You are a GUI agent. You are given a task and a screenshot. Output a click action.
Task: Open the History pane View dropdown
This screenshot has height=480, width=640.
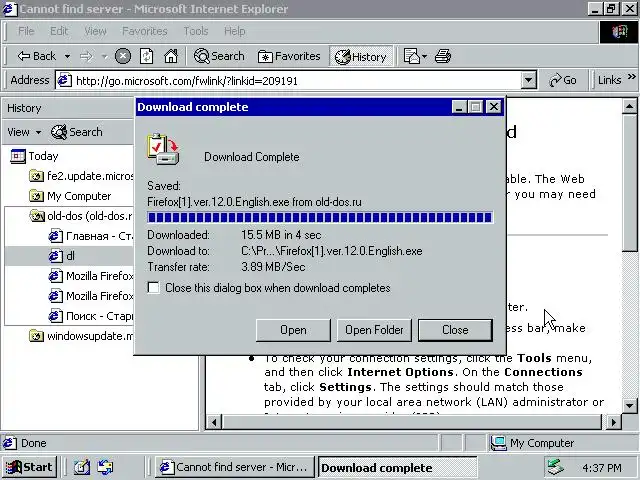24,132
